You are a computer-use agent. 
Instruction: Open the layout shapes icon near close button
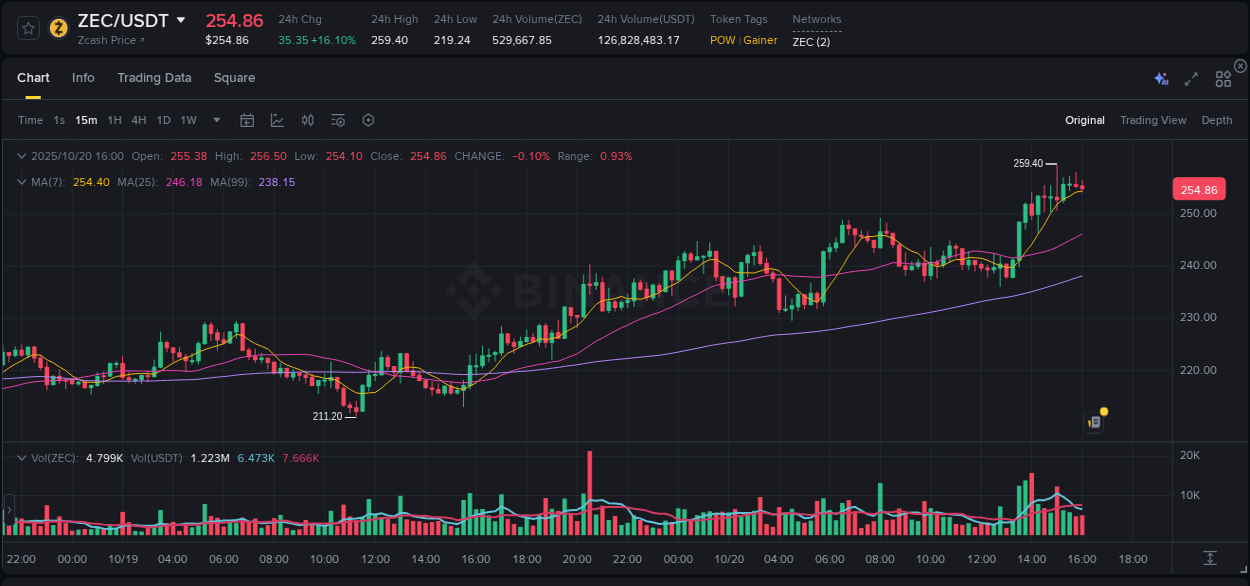pyautogui.click(x=1223, y=78)
